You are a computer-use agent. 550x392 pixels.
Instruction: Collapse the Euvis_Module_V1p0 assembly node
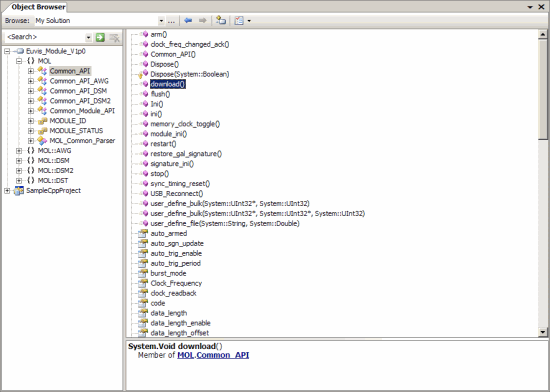click(x=7, y=52)
